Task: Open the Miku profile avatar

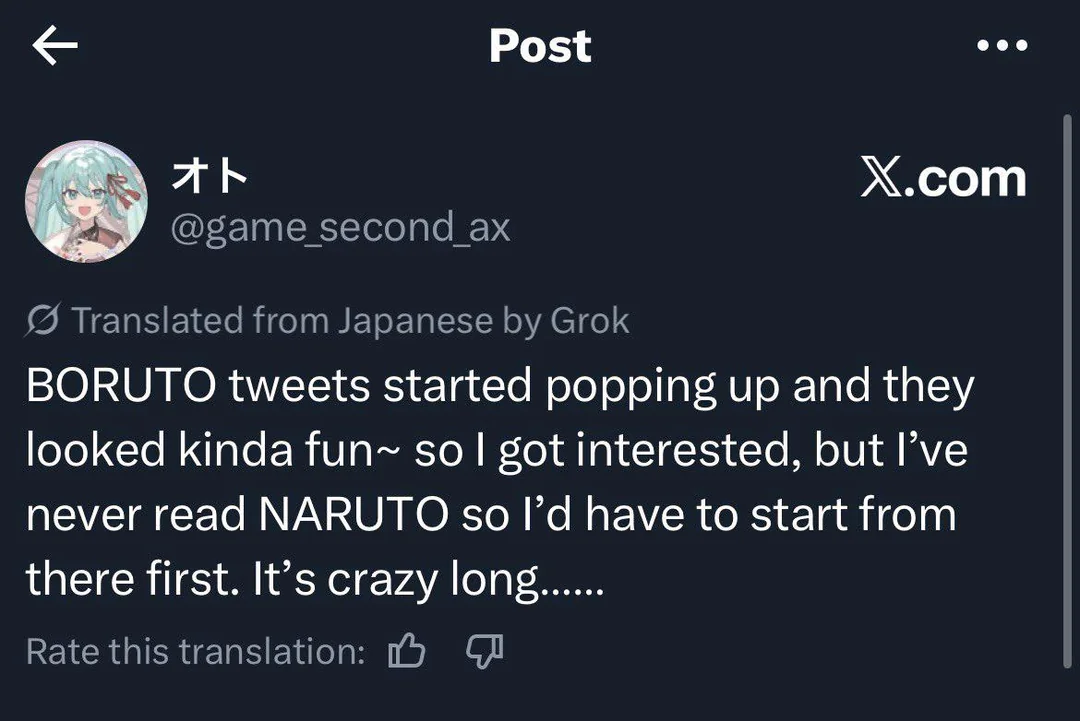Action: (85, 199)
